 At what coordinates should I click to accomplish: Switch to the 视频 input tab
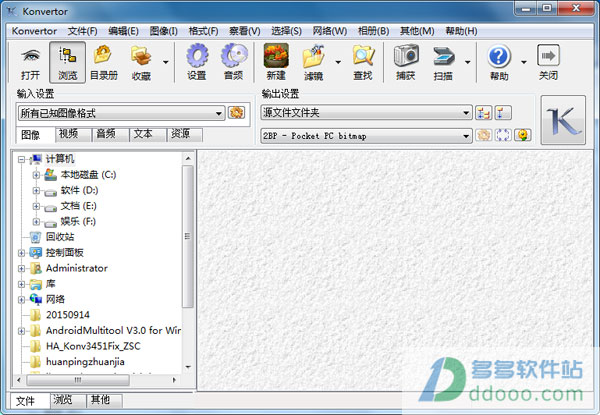73,134
